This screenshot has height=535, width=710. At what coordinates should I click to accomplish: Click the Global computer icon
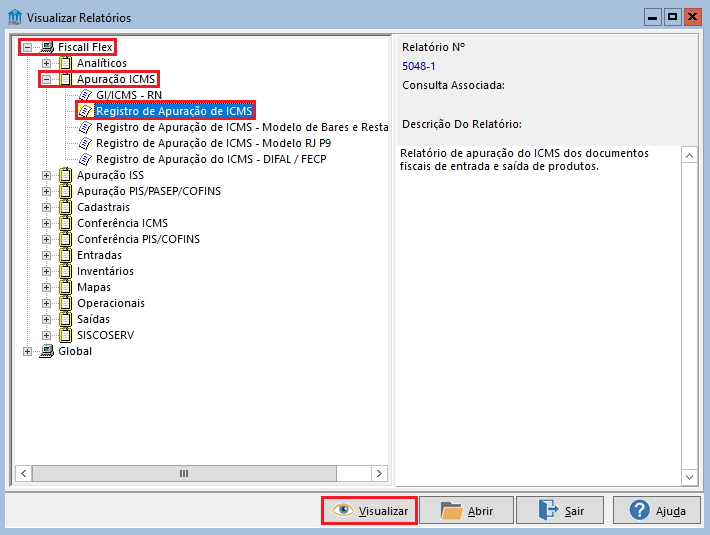[x=47, y=351]
